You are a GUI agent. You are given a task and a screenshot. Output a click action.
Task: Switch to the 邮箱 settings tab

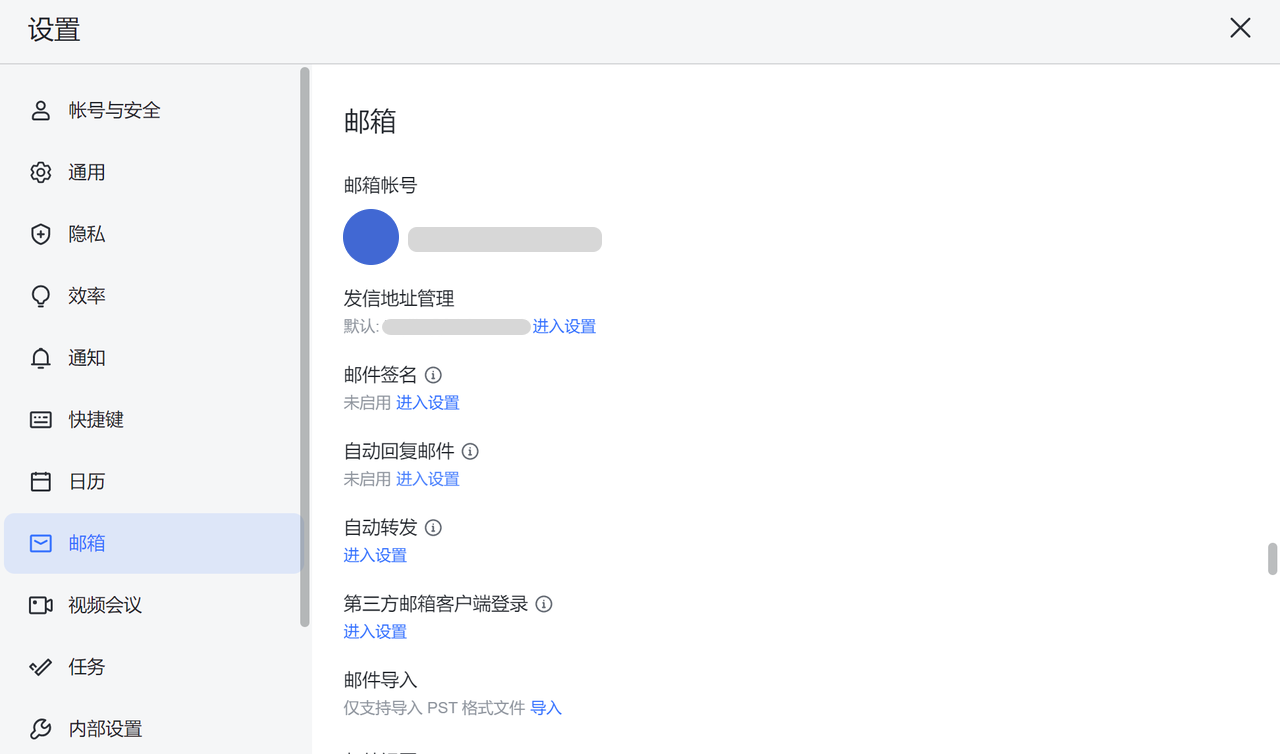[154, 543]
